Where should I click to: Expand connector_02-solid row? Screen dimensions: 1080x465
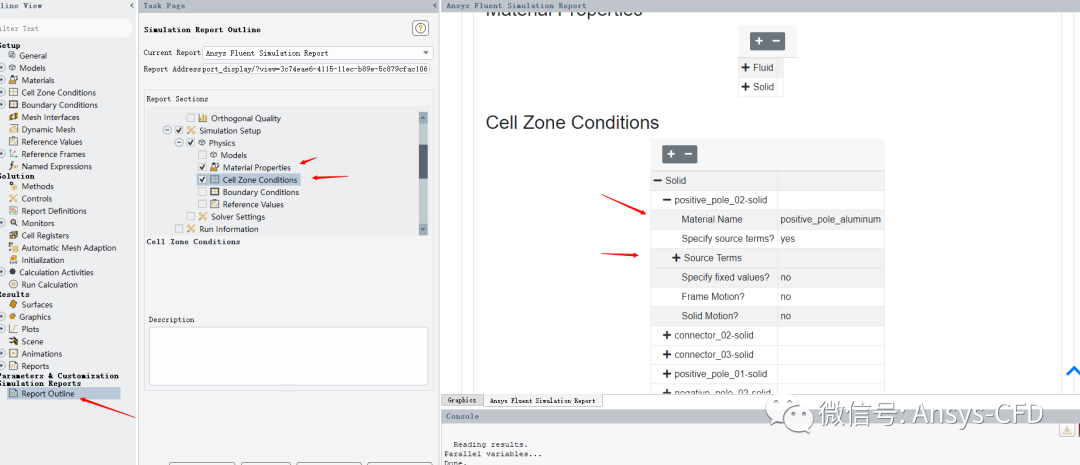[667, 335]
